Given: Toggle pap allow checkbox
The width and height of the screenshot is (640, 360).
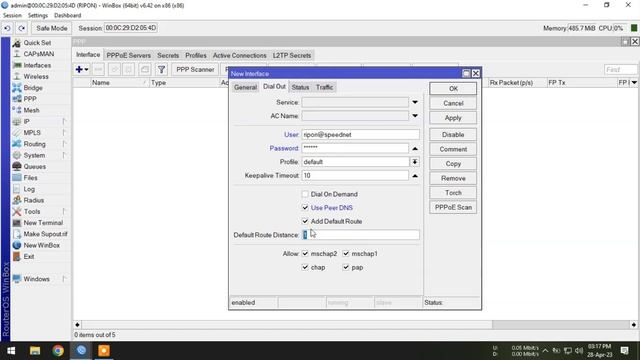Looking at the screenshot, I should [x=346, y=267].
